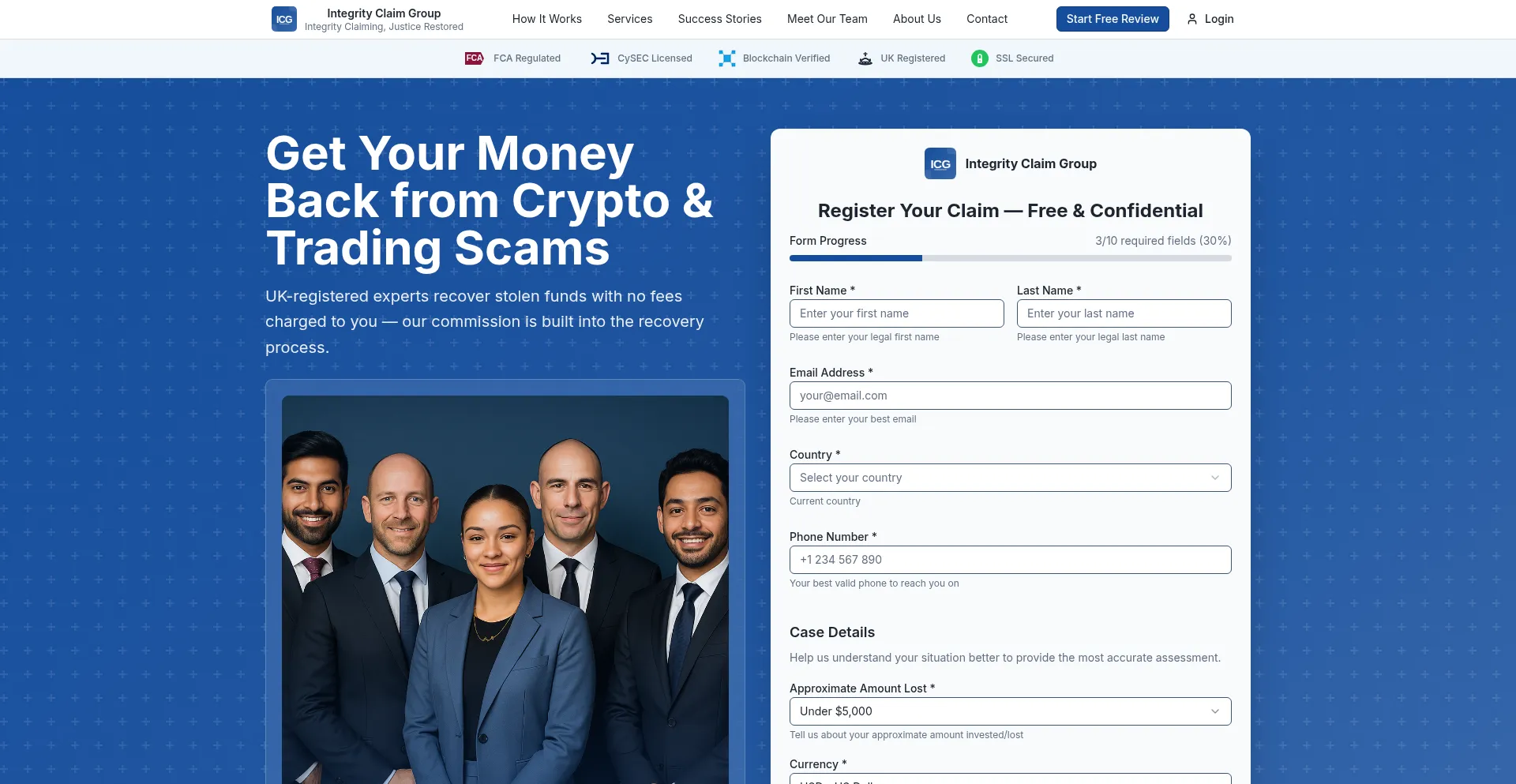
Task: Click the user icon beside Login
Action: [x=1192, y=19]
